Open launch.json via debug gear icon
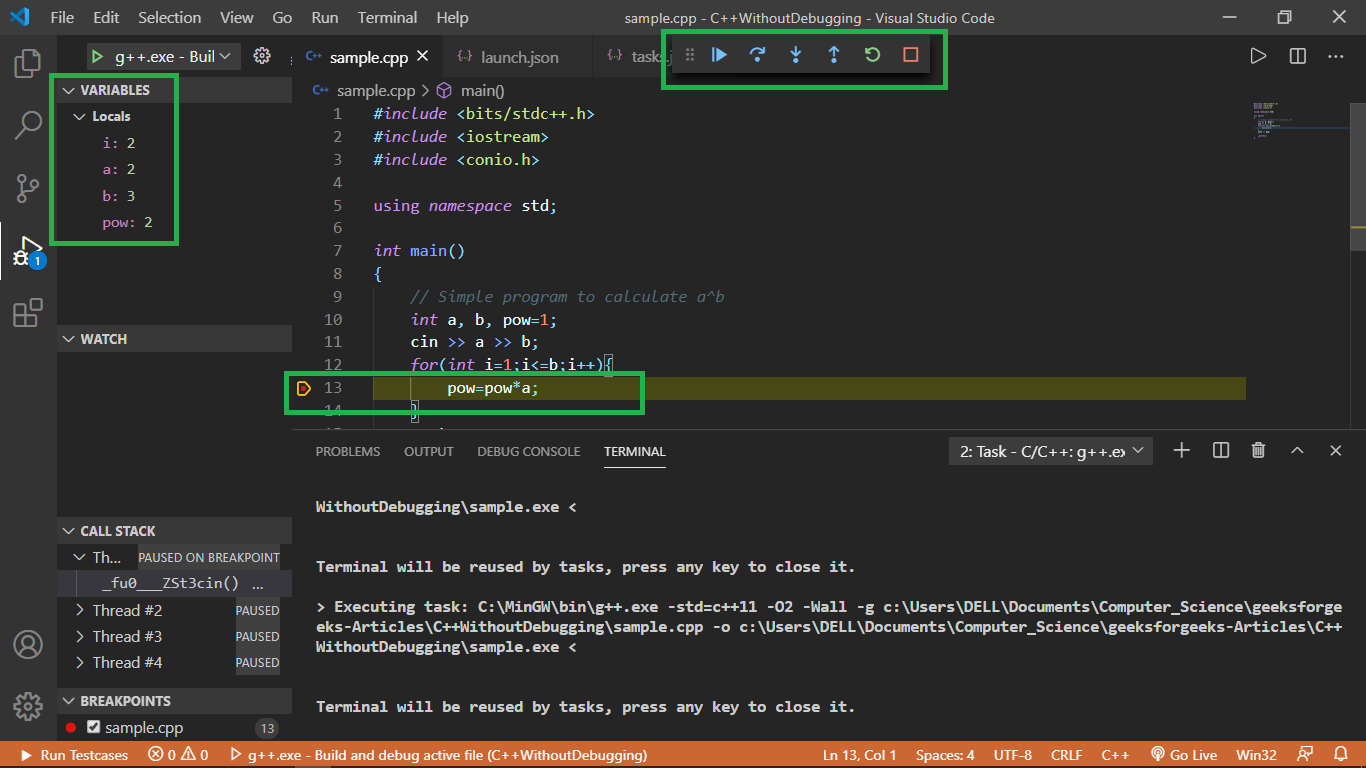 (262, 56)
